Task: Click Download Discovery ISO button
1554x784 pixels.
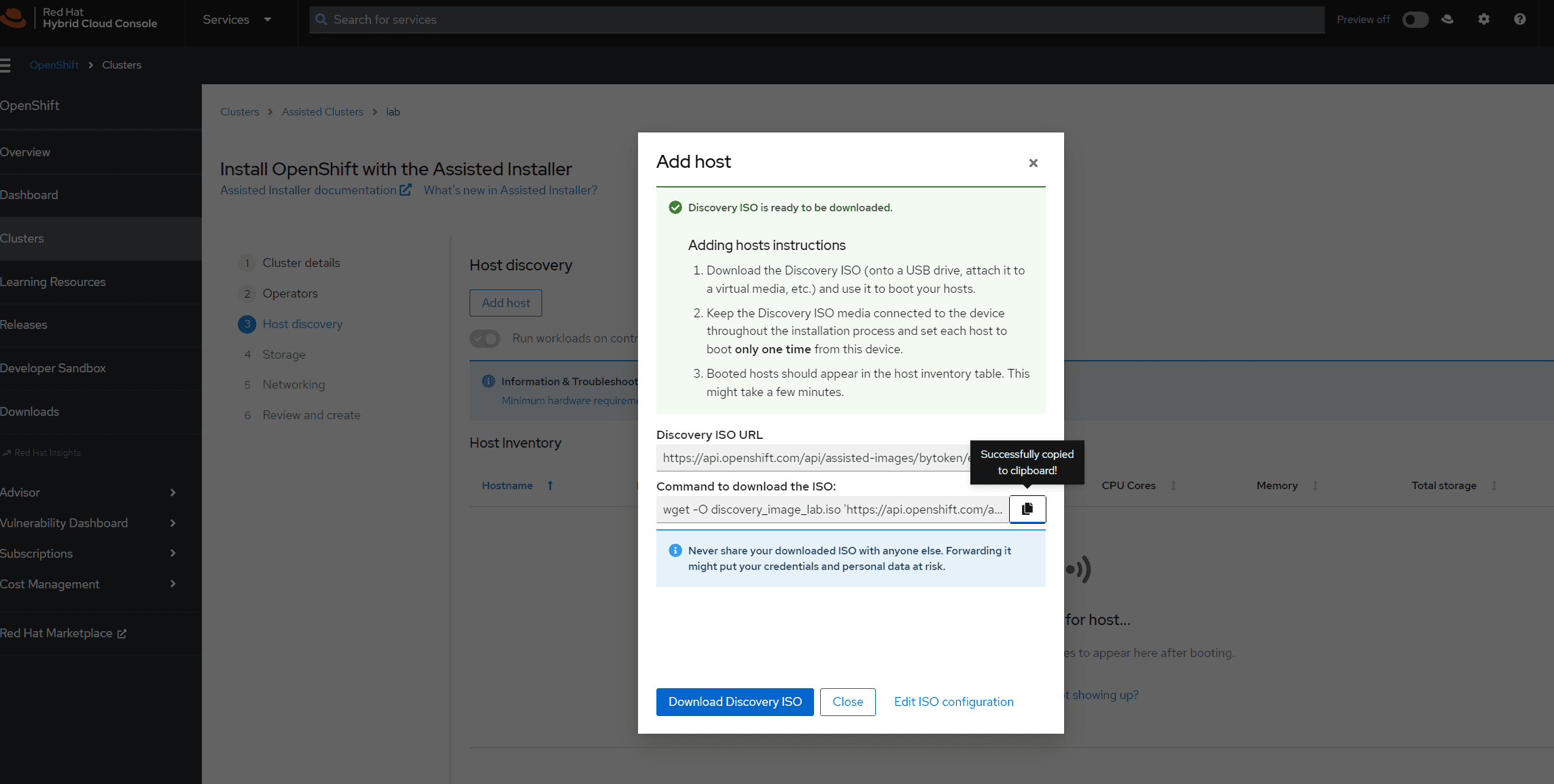Action: 735,702
